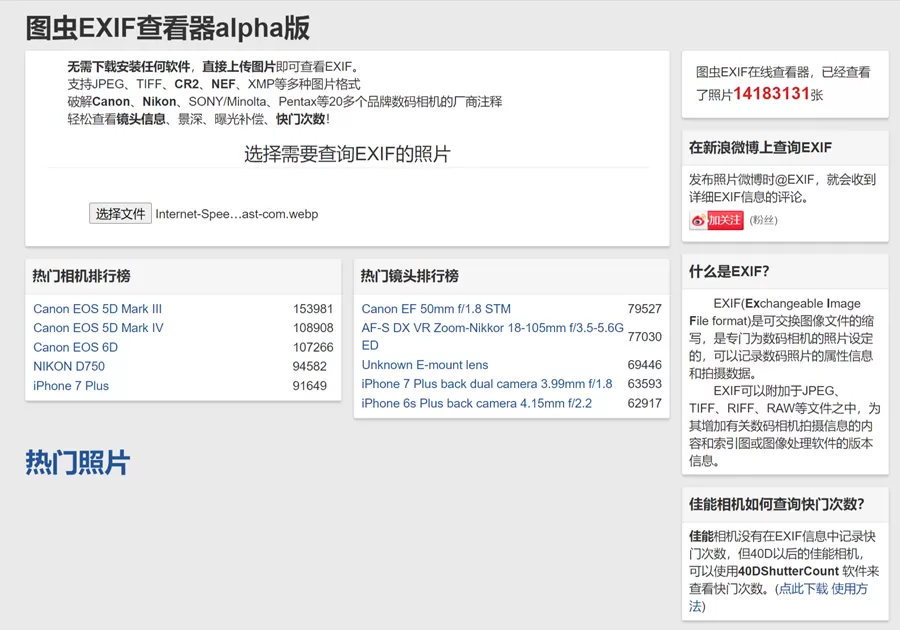This screenshot has width=900, height=630.
Task: Click the (粉丝) fans text beside follow button
Action: [x=763, y=220]
